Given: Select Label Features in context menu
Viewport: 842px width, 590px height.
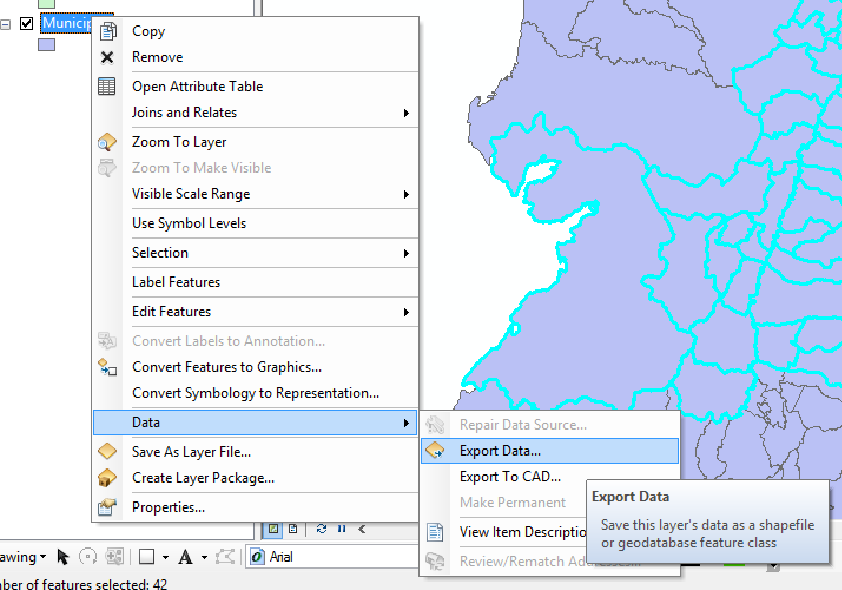Looking at the screenshot, I should (176, 282).
